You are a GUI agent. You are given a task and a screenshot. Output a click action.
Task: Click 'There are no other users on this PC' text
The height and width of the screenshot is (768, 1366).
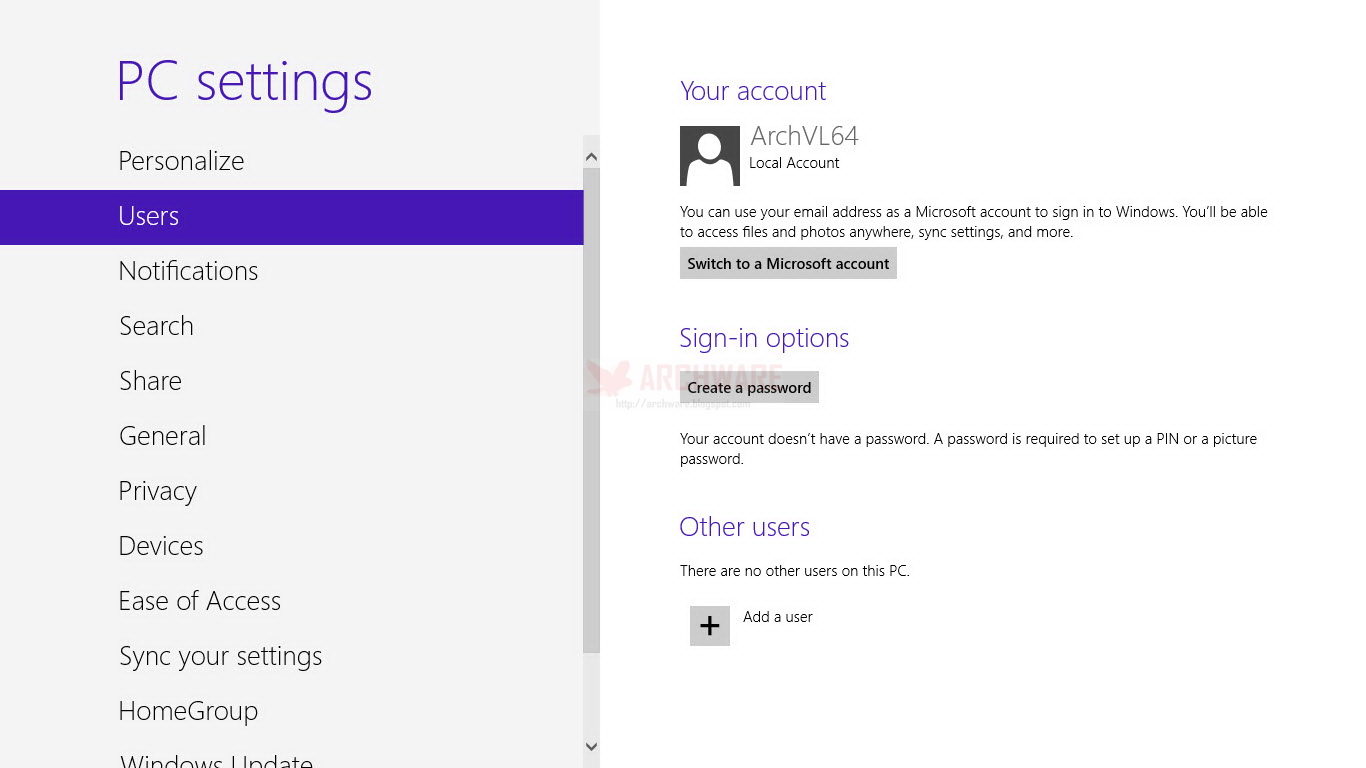tap(795, 571)
